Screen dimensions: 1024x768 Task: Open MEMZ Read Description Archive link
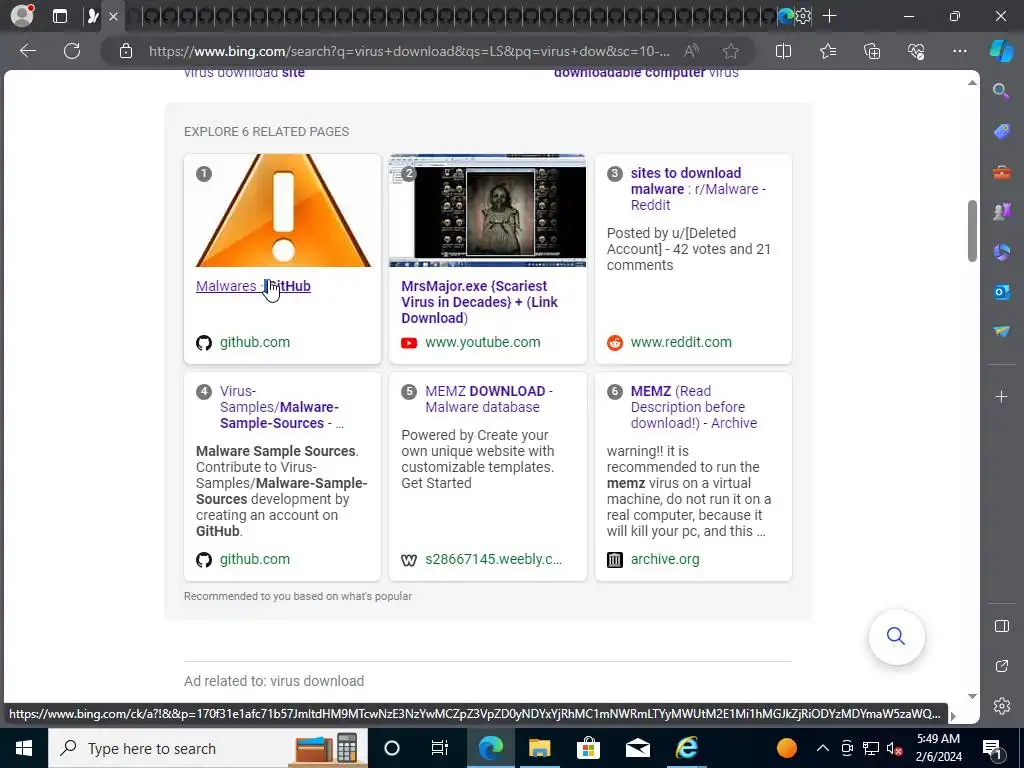[694, 407]
